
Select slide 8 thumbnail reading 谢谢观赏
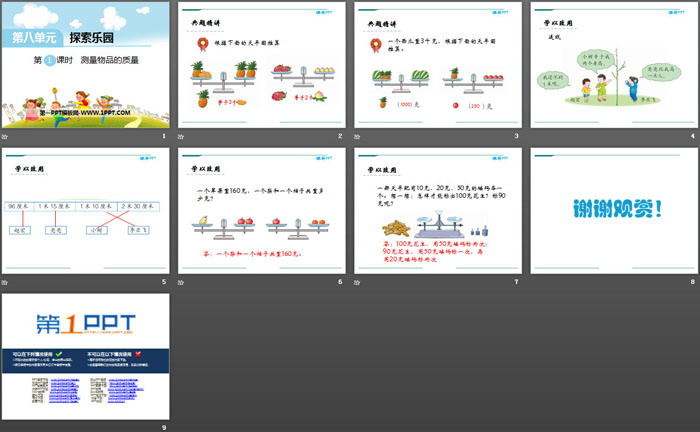pyautogui.click(x=614, y=211)
